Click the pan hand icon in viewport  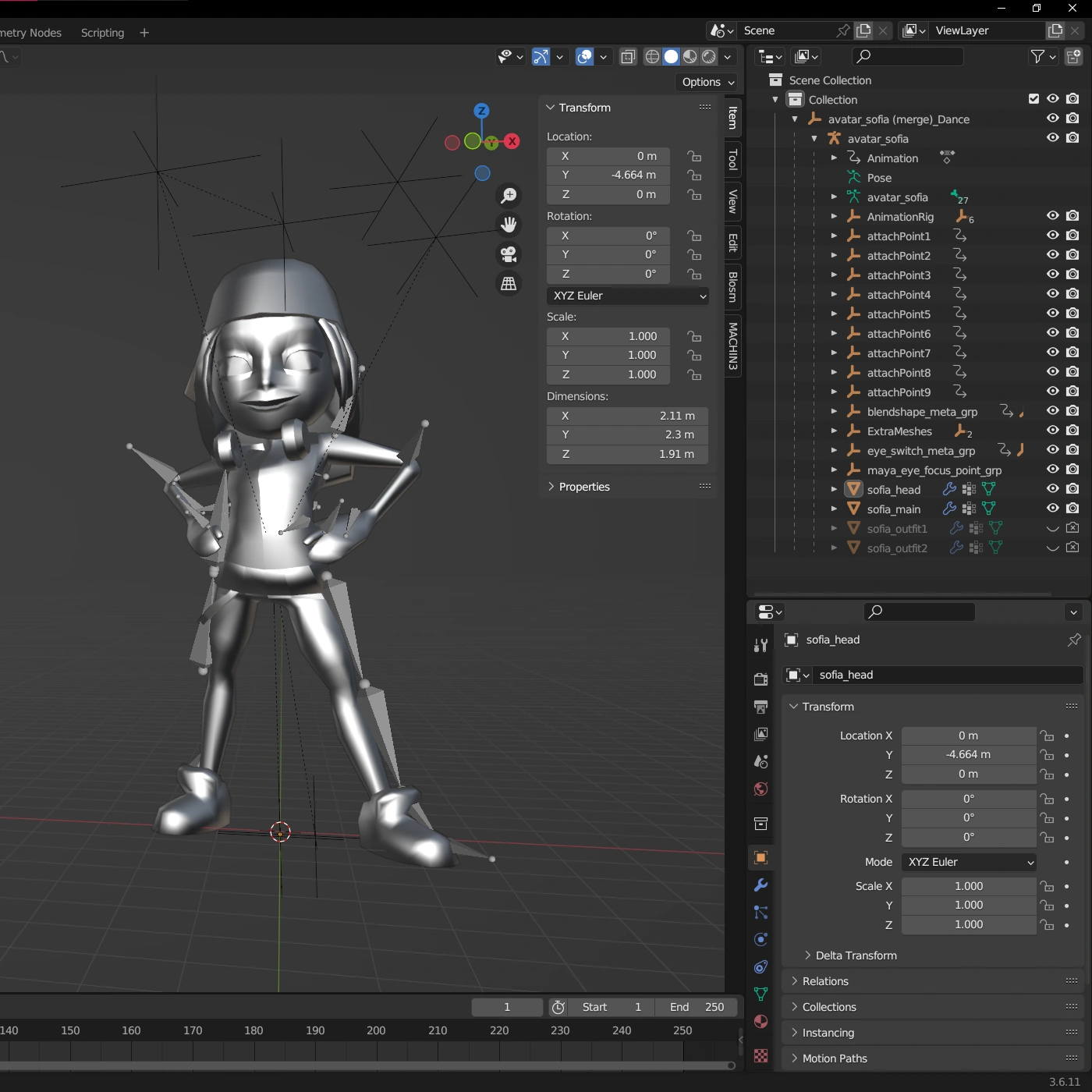pos(509,225)
